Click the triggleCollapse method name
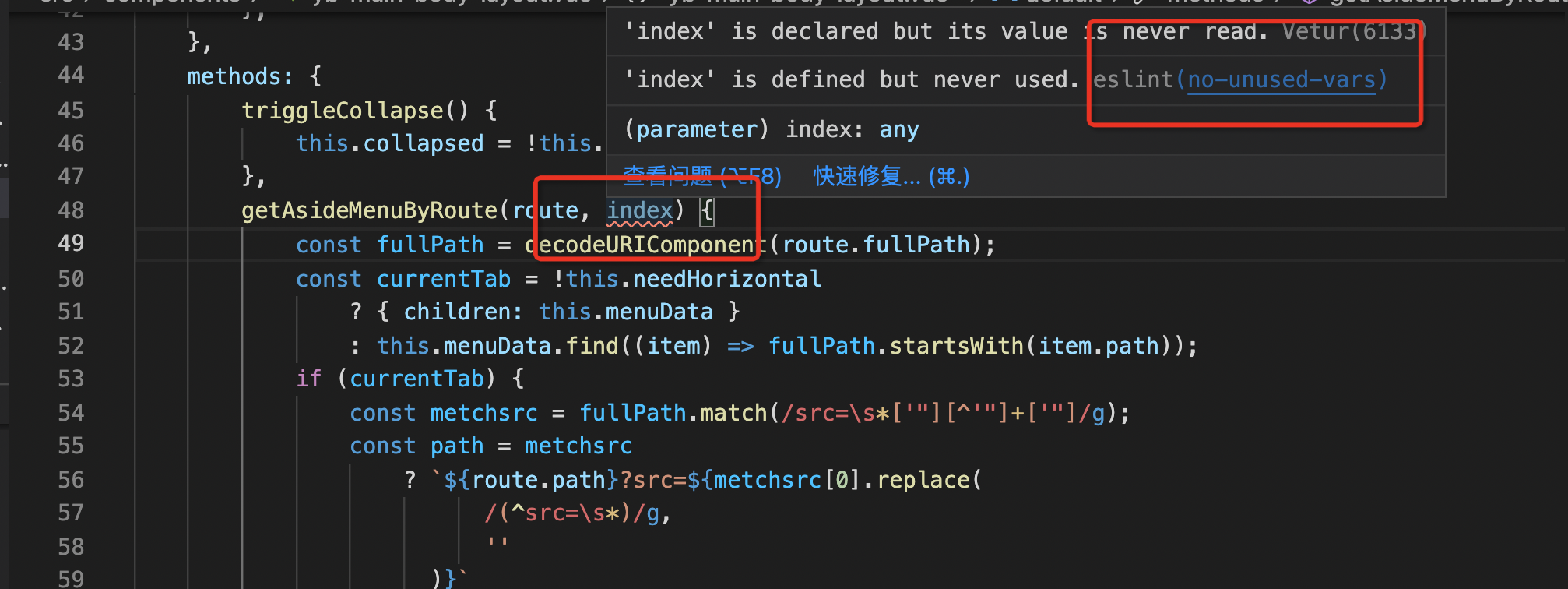This screenshot has width=1568, height=589. coord(343,110)
